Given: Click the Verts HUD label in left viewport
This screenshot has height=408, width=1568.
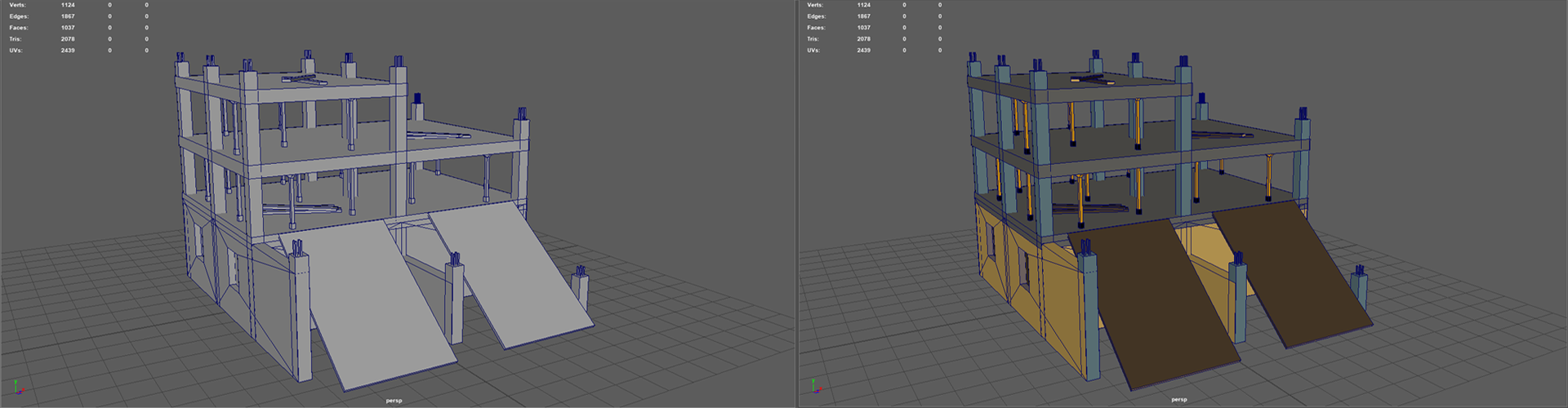Looking at the screenshot, I should [16, 5].
